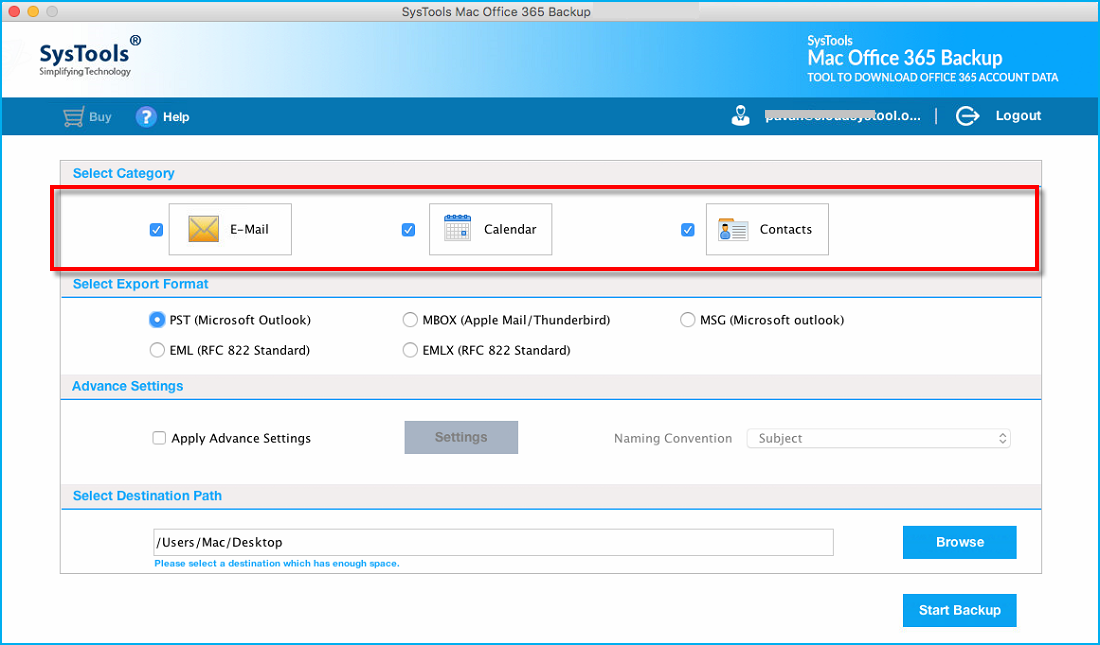The width and height of the screenshot is (1100, 645).
Task: Click the Settings button
Action: point(461,437)
